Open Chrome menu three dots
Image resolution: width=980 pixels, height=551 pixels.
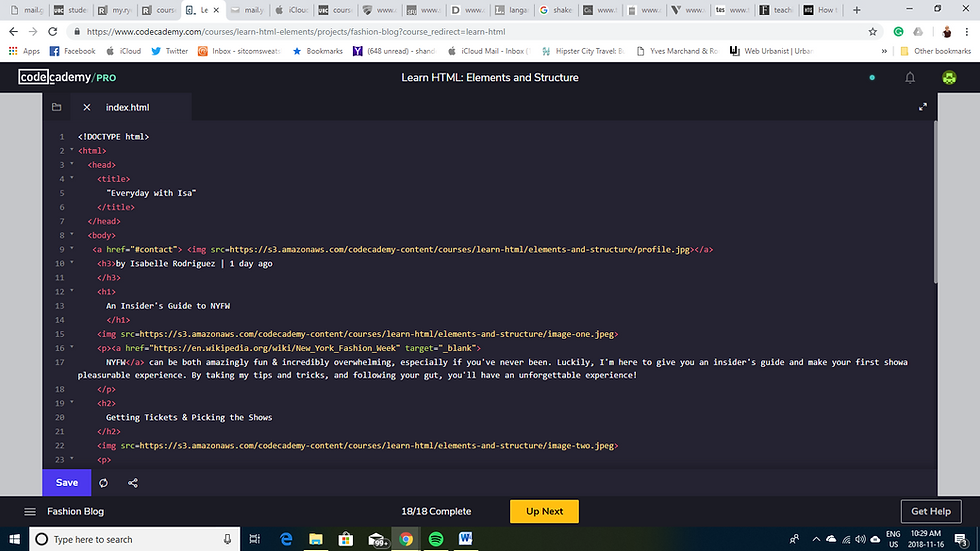coord(966,32)
